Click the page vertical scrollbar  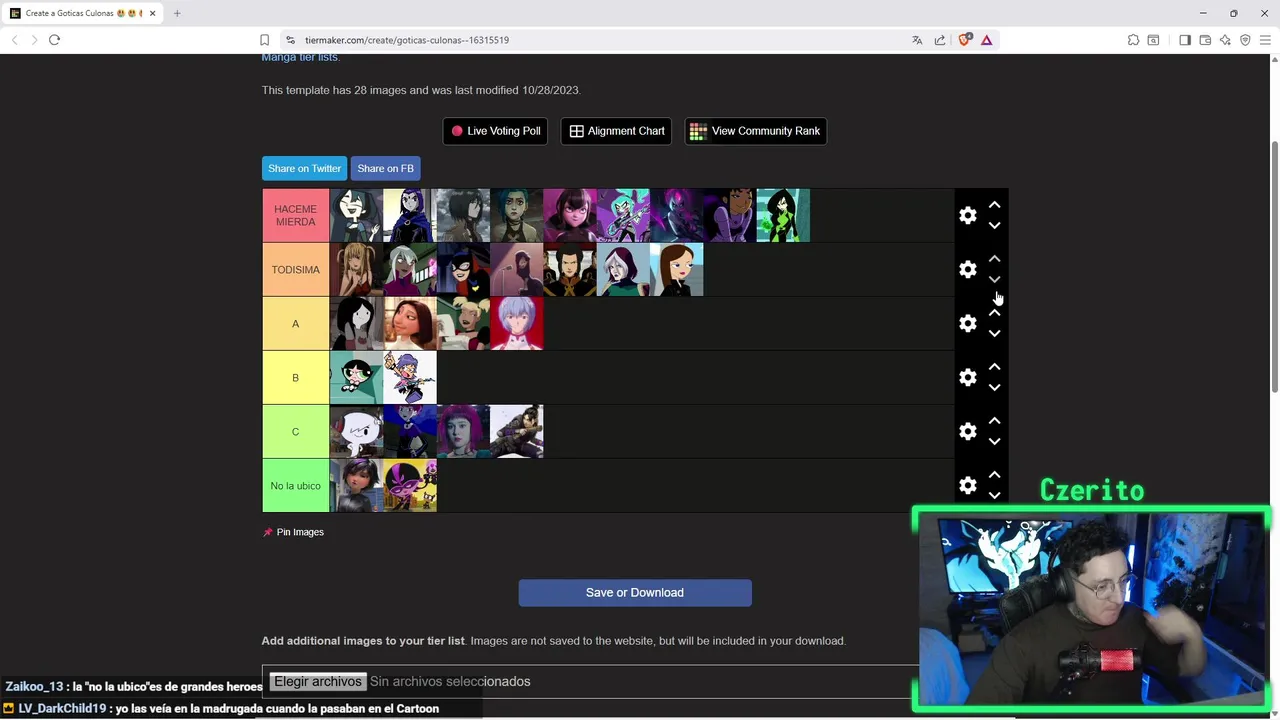tap(1274, 267)
